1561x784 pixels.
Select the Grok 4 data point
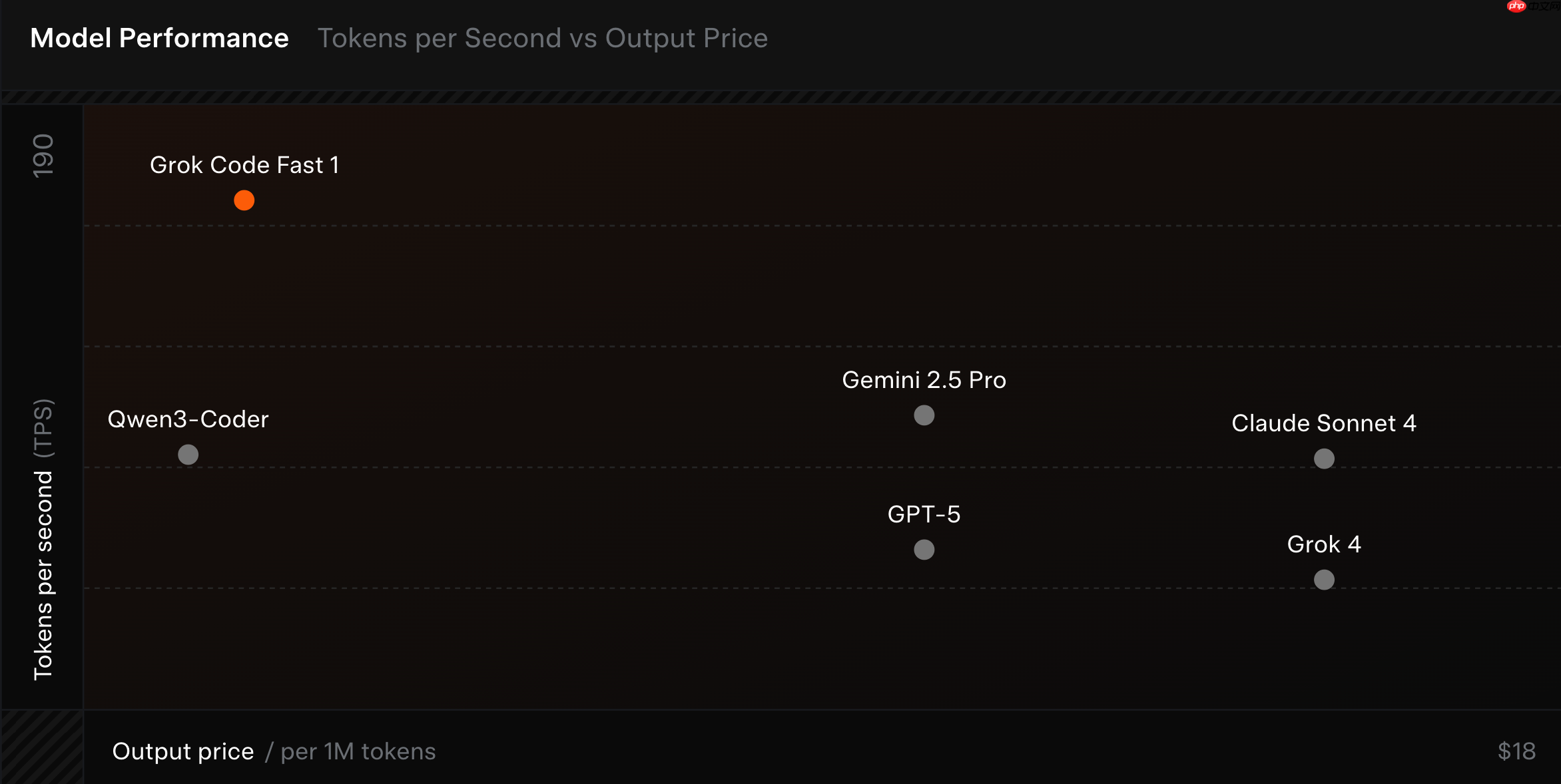pyautogui.click(x=1324, y=580)
